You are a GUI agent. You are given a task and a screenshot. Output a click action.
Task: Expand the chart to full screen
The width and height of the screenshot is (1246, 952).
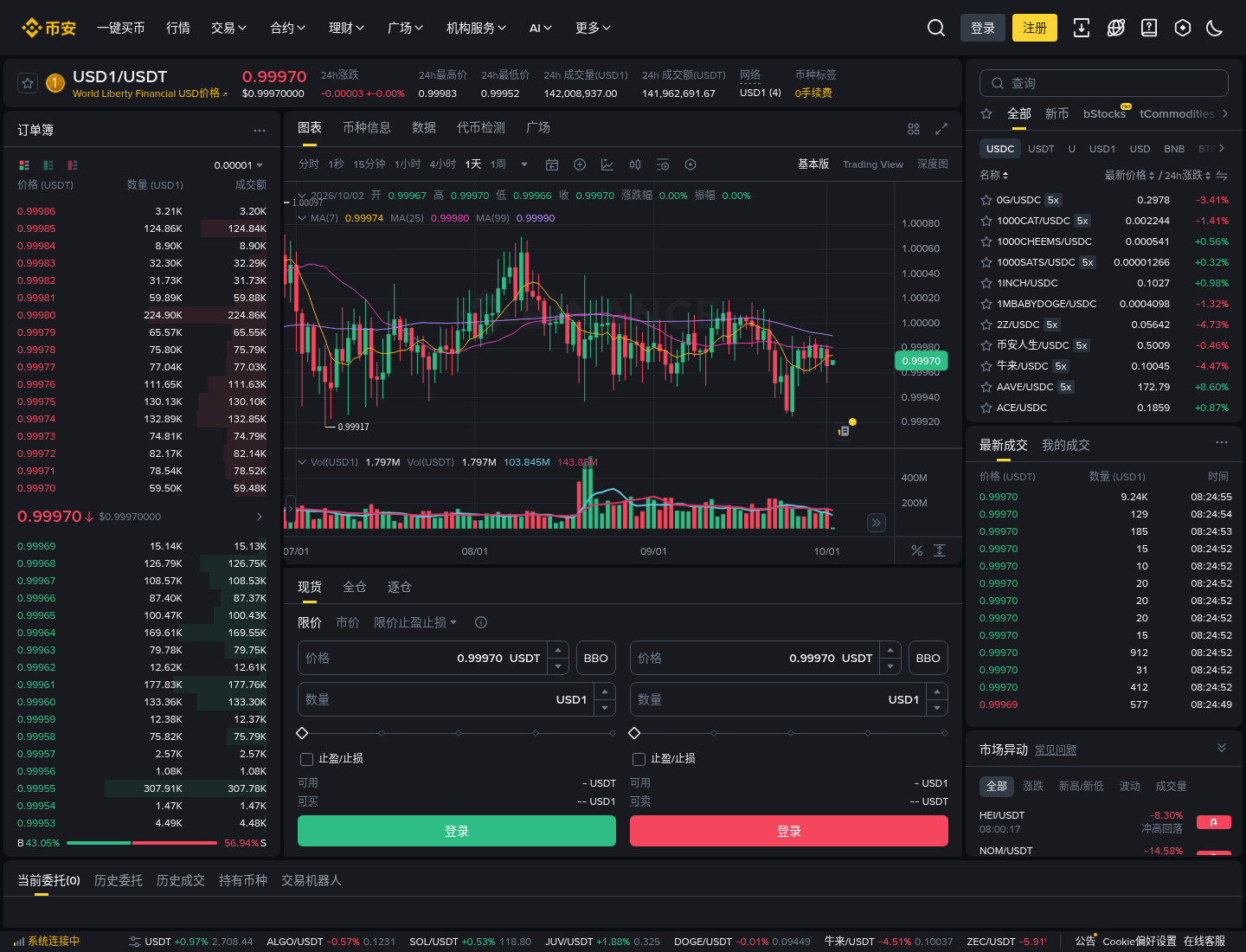click(x=941, y=129)
